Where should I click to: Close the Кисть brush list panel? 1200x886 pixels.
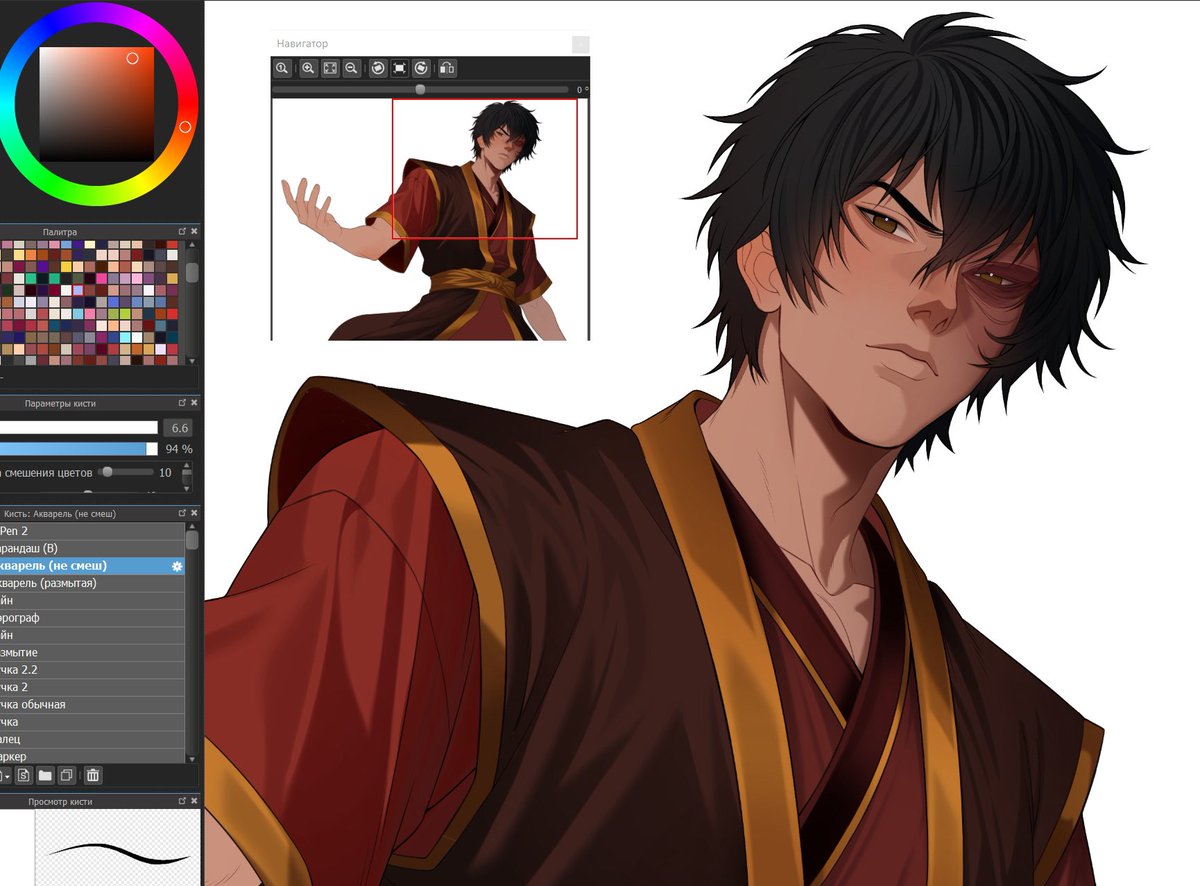(194, 514)
